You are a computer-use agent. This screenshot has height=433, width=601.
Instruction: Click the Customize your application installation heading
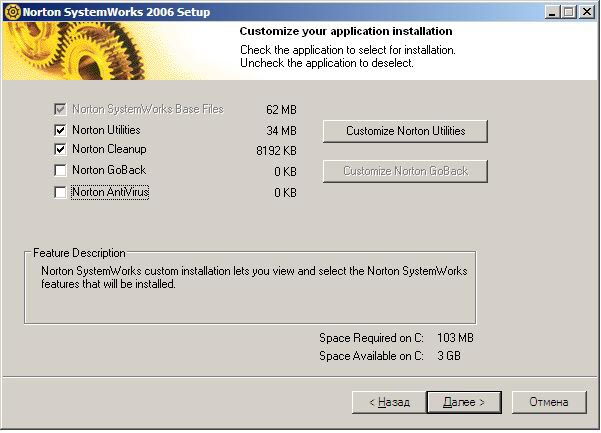(346, 31)
